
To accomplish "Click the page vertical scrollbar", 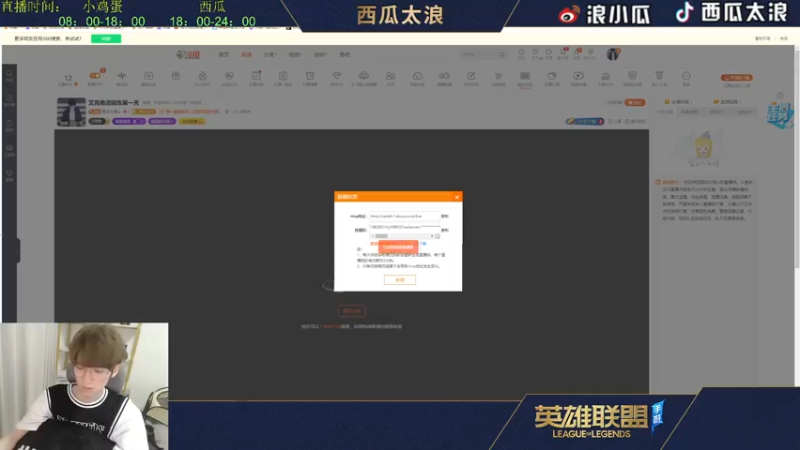I will (x=797, y=157).
